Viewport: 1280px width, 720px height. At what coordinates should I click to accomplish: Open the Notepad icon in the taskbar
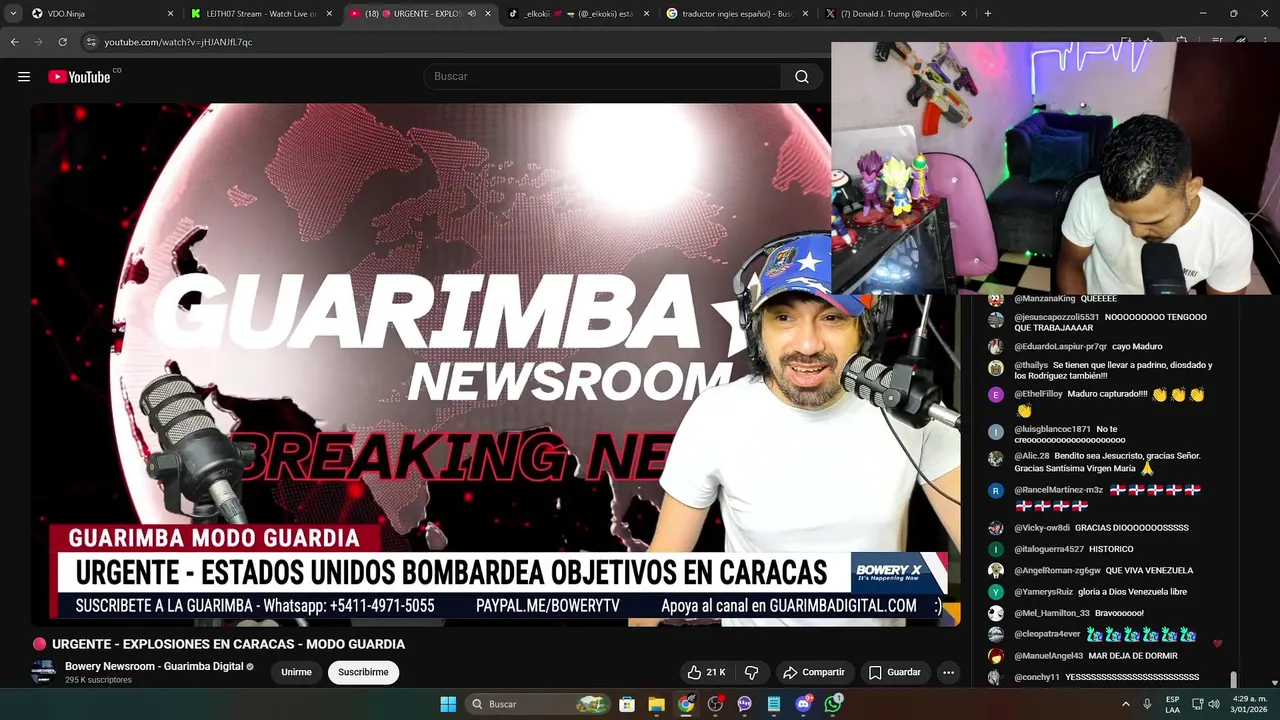[x=774, y=704]
